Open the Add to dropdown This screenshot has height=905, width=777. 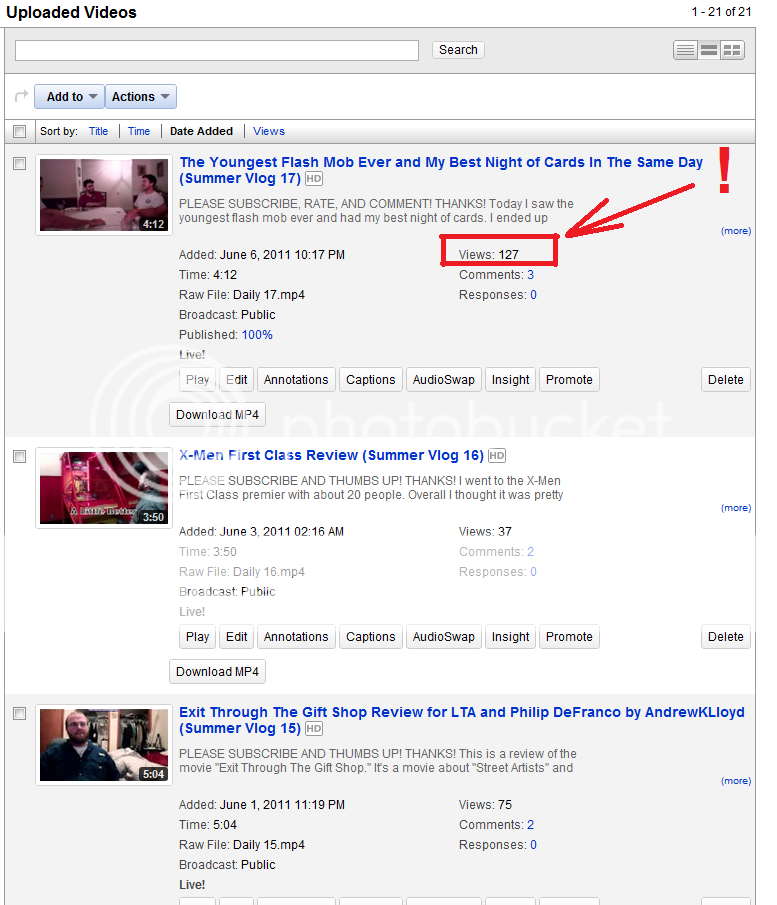[69, 97]
